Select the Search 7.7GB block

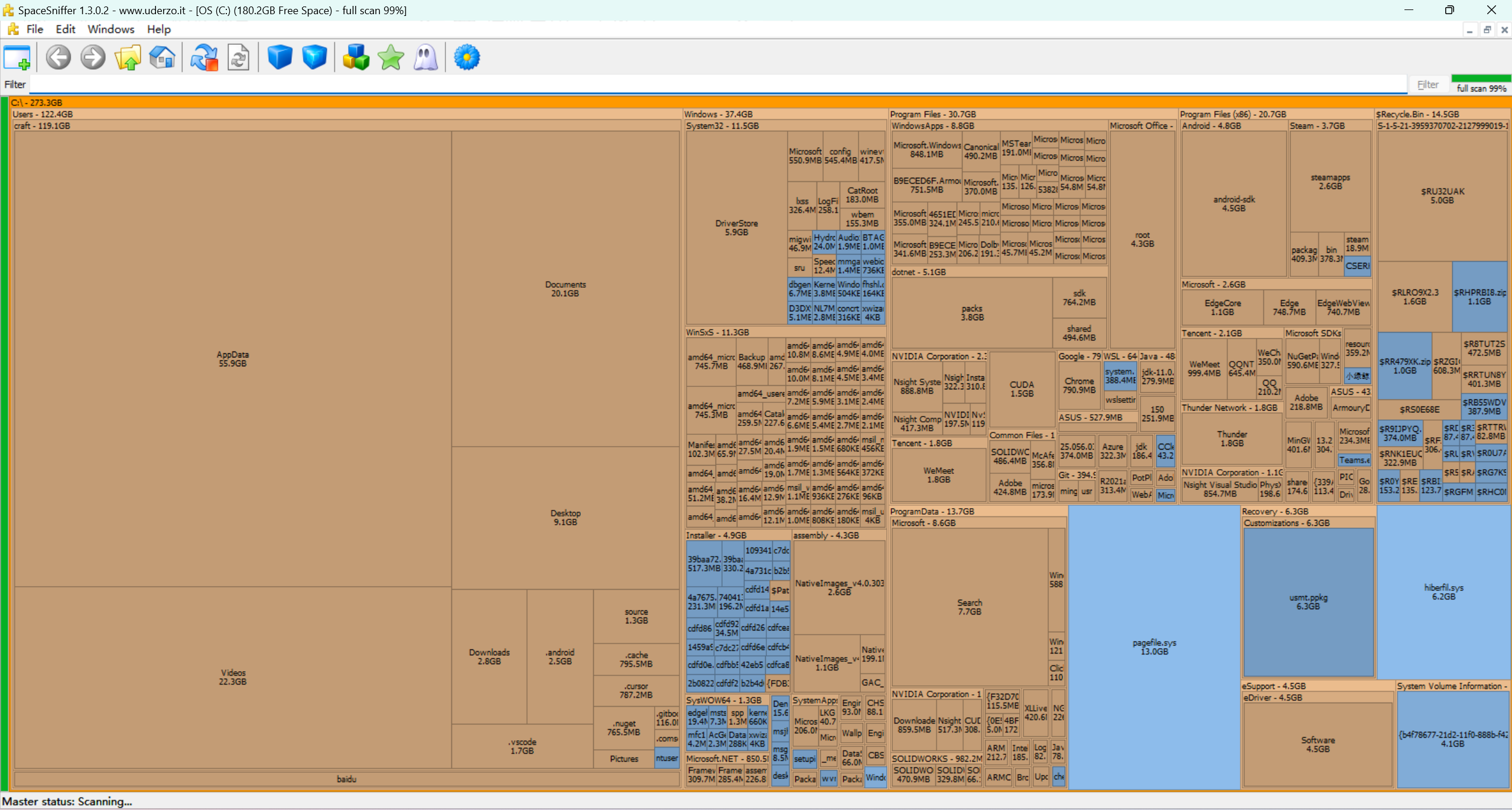pyautogui.click(x=970, y=607)
